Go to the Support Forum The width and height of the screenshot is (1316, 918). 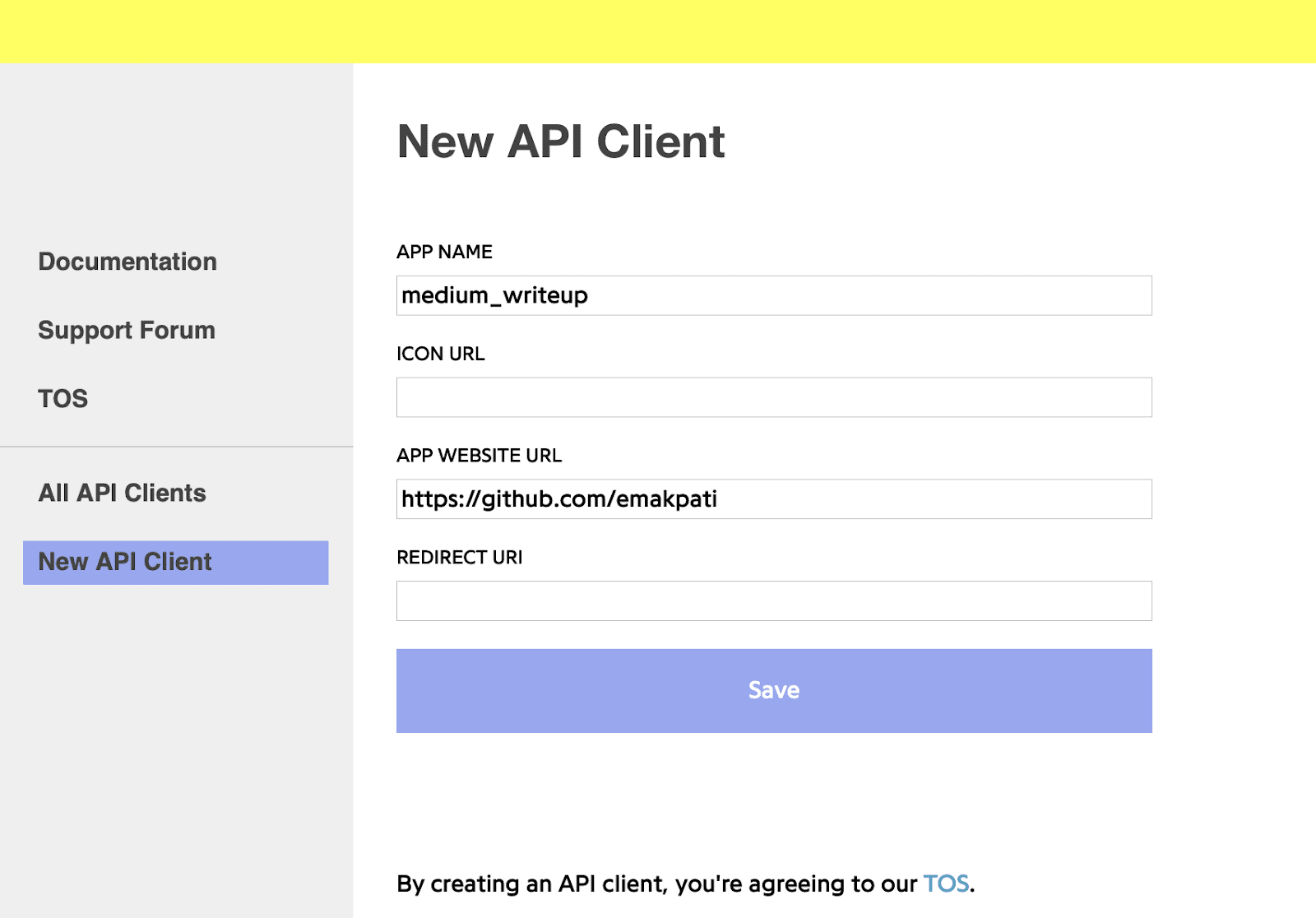point(127,330)
